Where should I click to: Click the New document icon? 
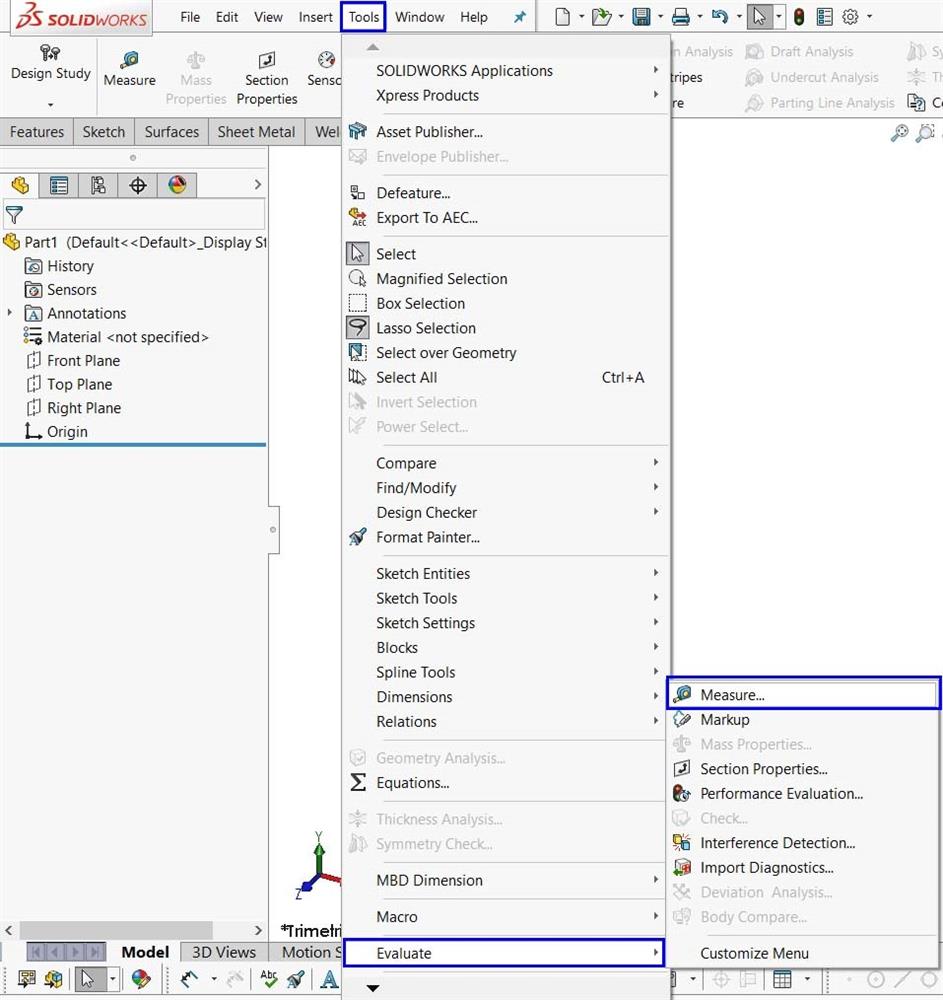tap(562, 17)
